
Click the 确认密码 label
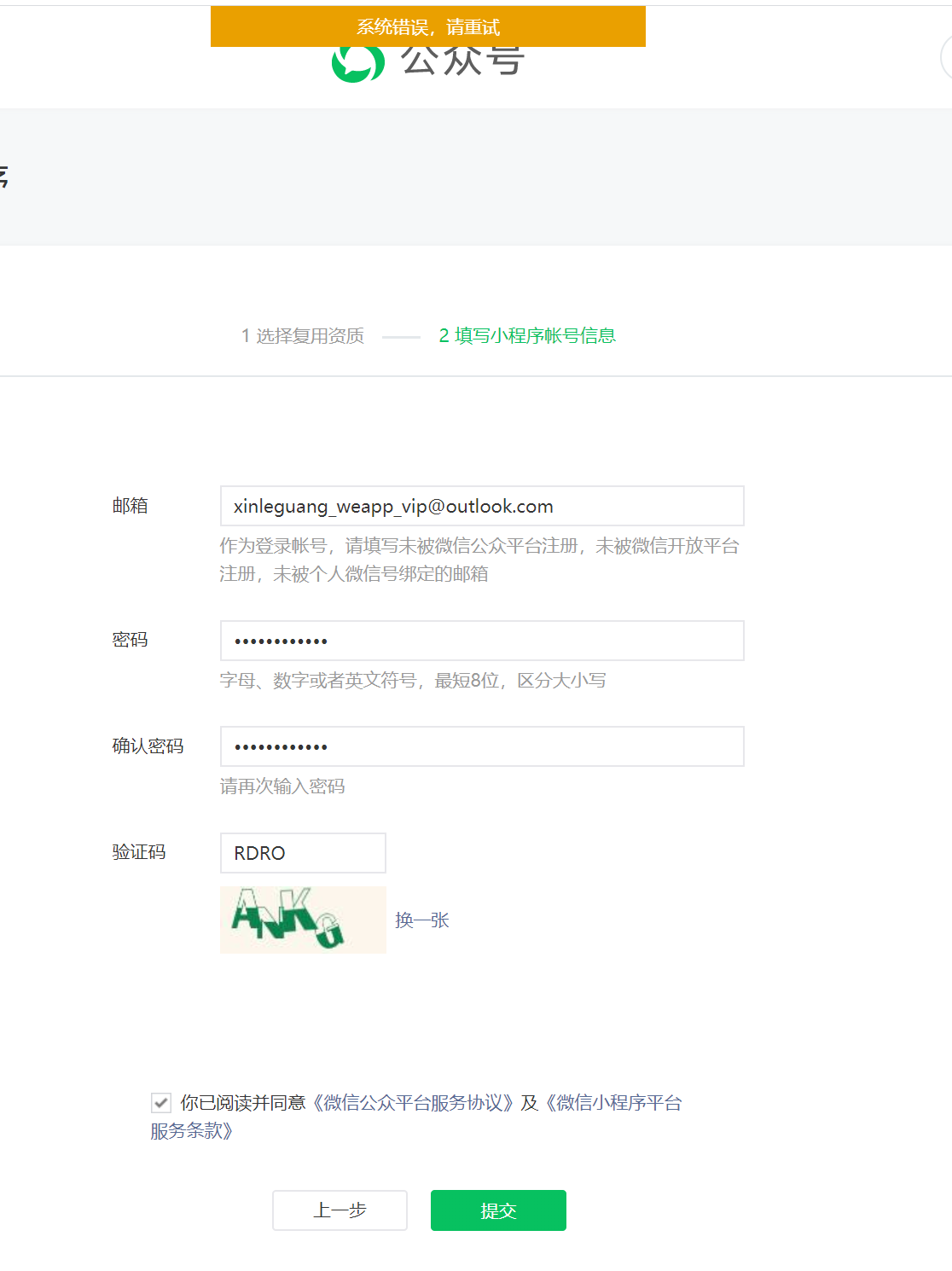148,746
